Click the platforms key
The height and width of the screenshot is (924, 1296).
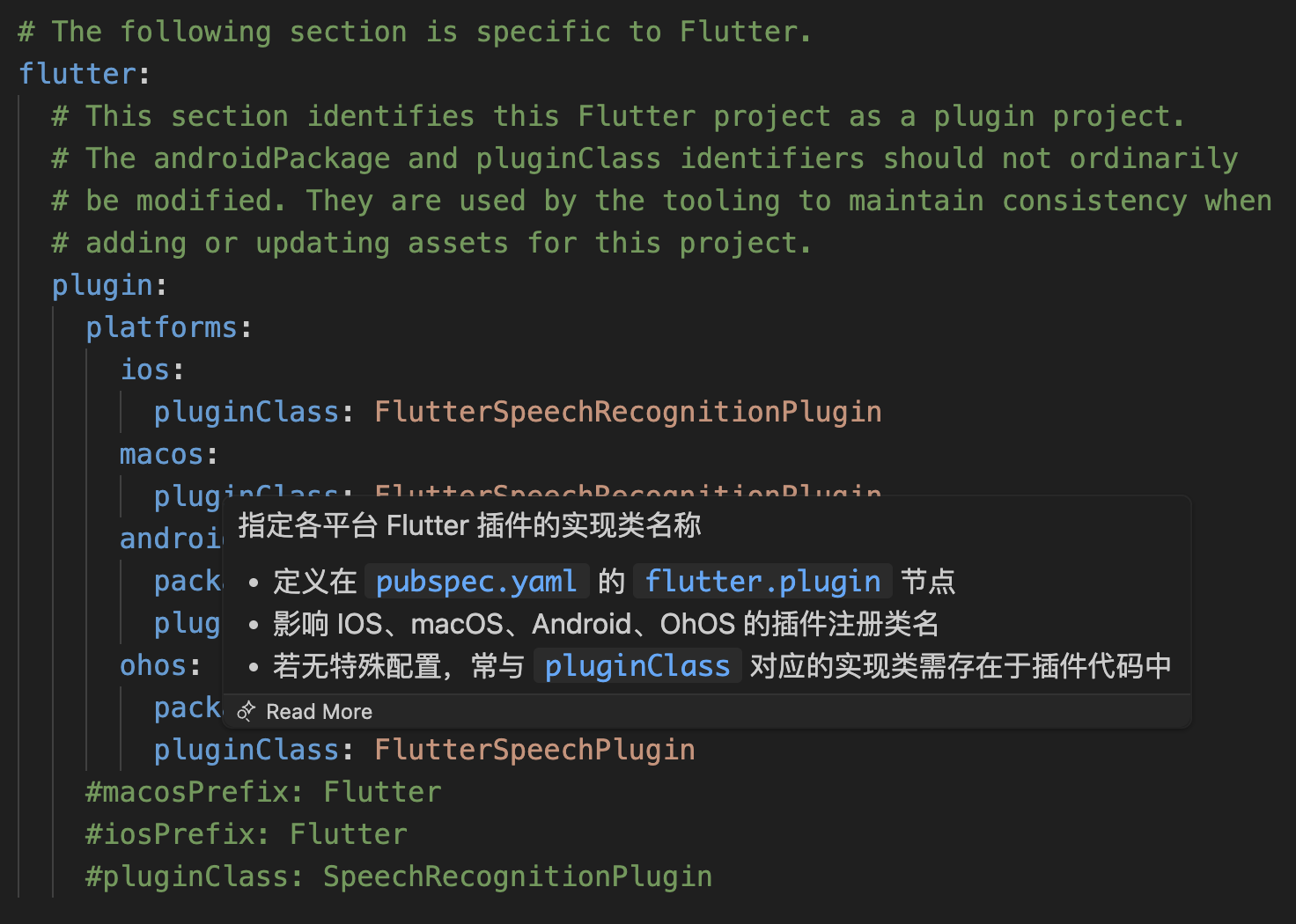(x=161, y=327)
